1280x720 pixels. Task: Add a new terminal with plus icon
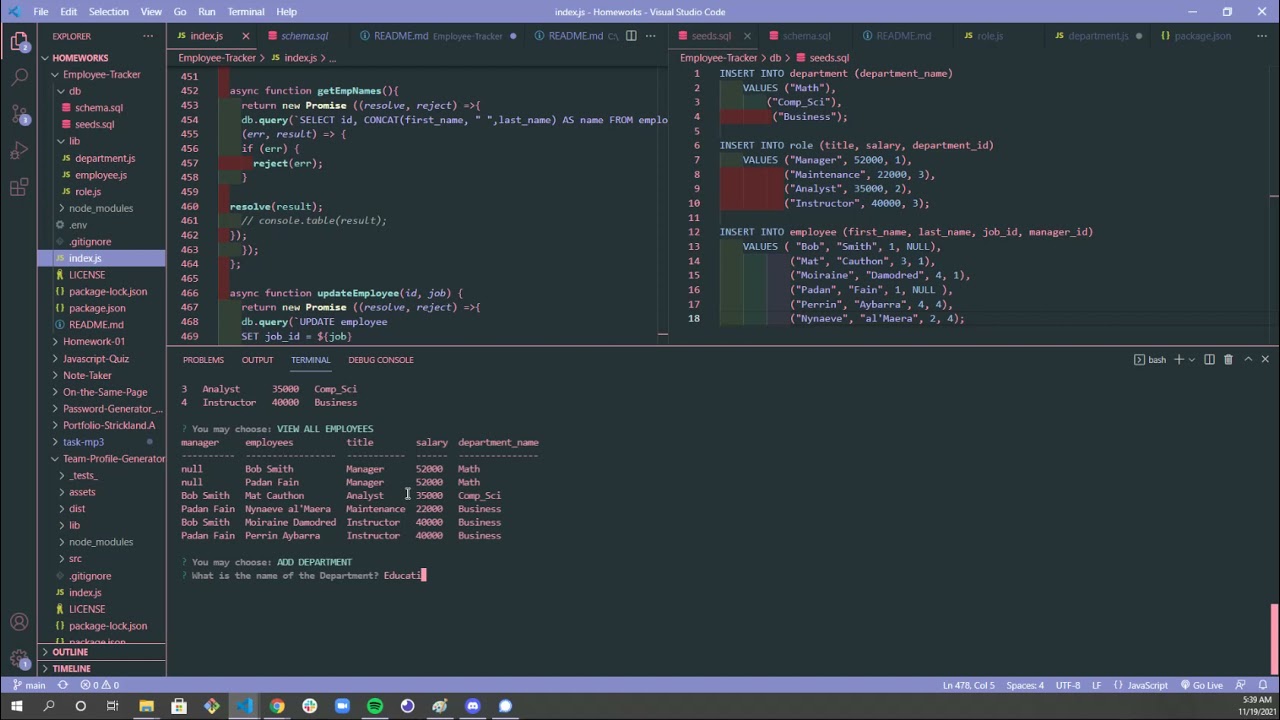click(x=1179, y=360)
